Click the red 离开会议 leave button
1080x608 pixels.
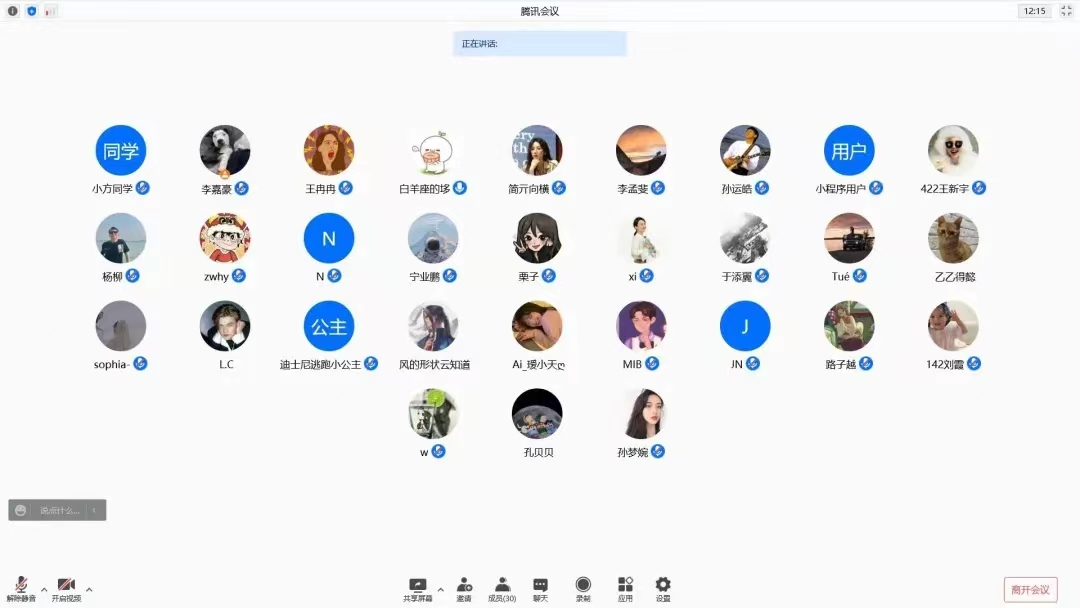[1030, 589]
